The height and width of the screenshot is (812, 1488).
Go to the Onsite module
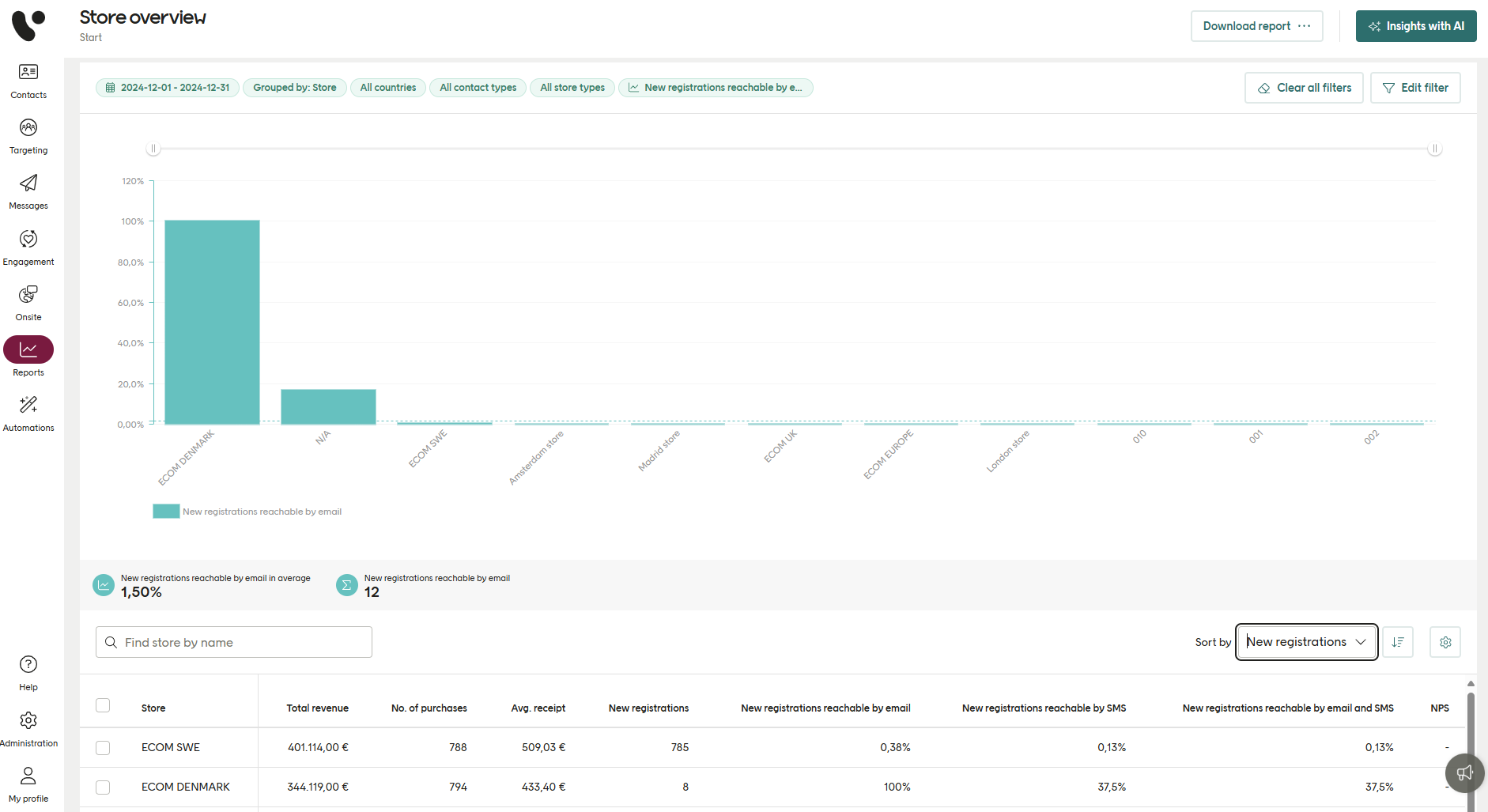coord(28,301)
